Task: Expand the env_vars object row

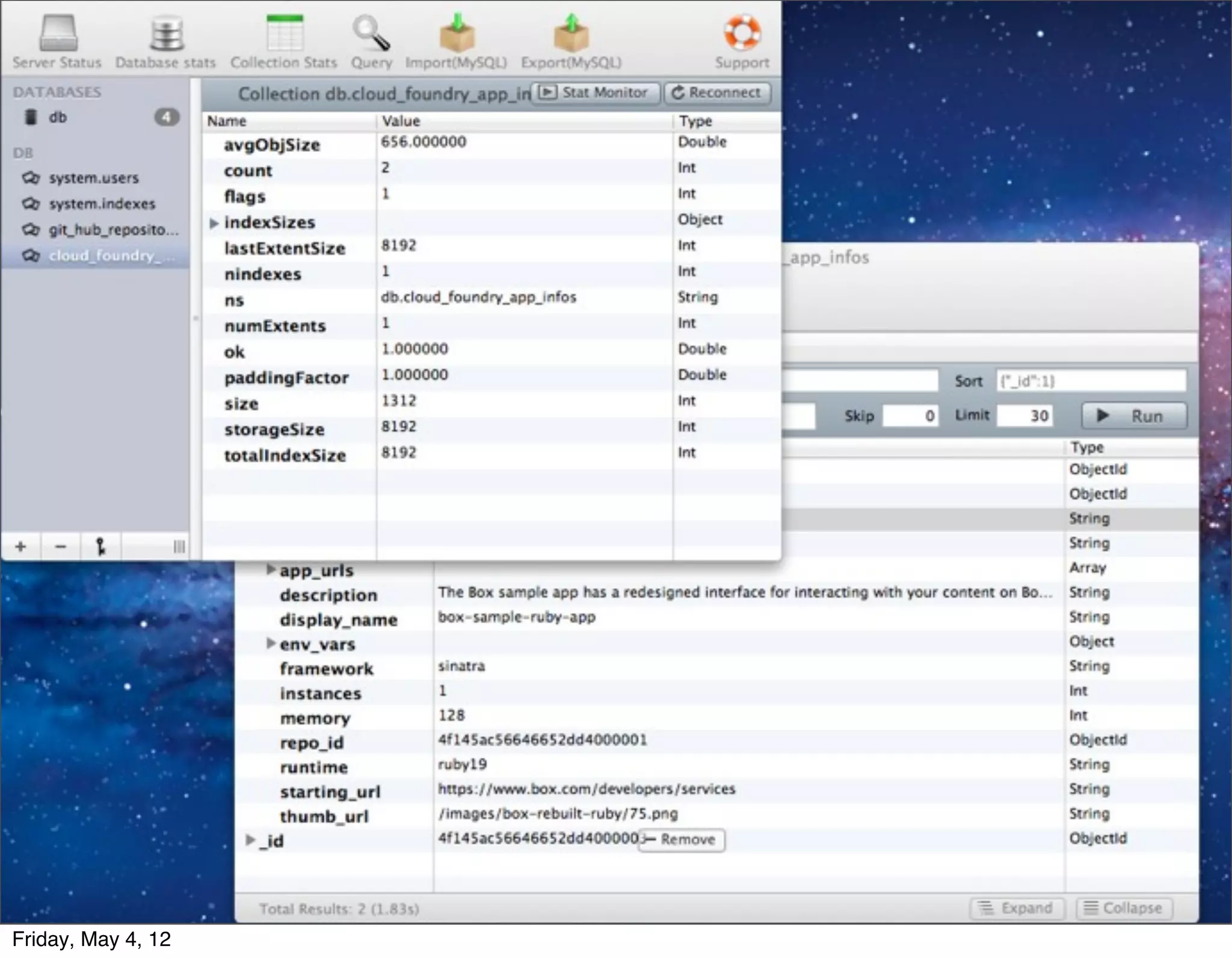Action: click(271, 643)
